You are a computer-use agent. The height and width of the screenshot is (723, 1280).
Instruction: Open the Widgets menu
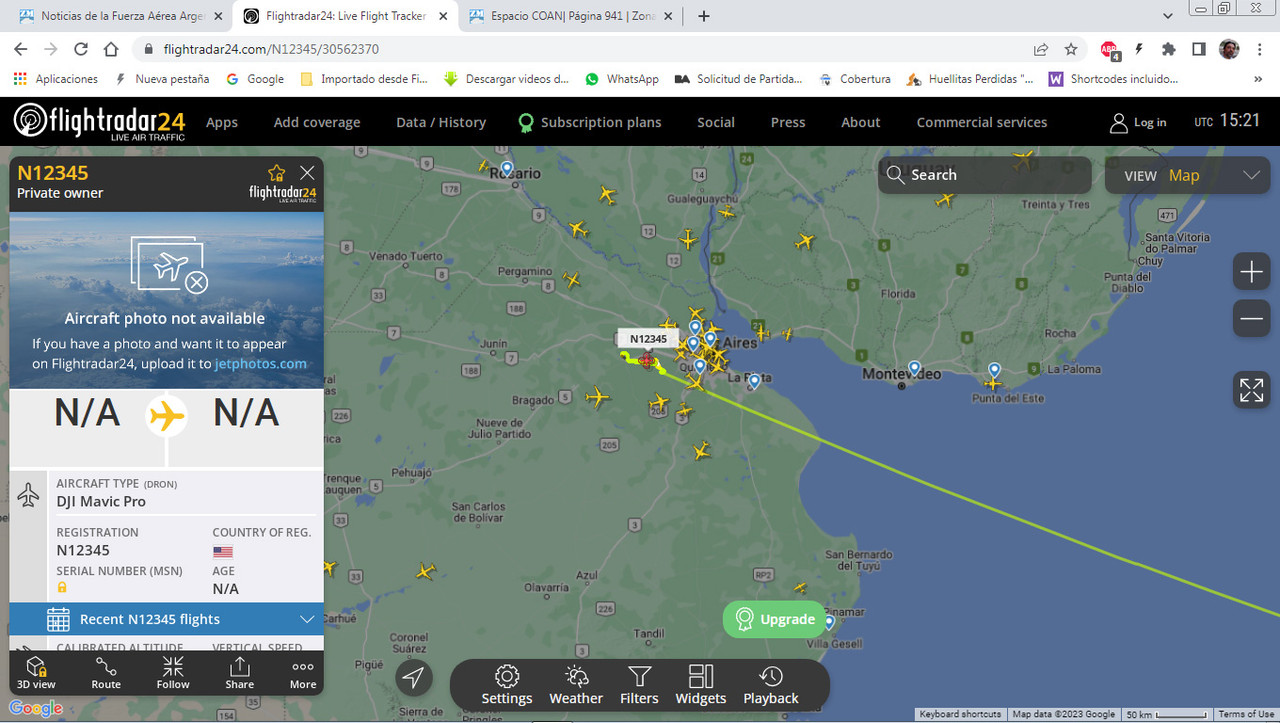point(700,685)
